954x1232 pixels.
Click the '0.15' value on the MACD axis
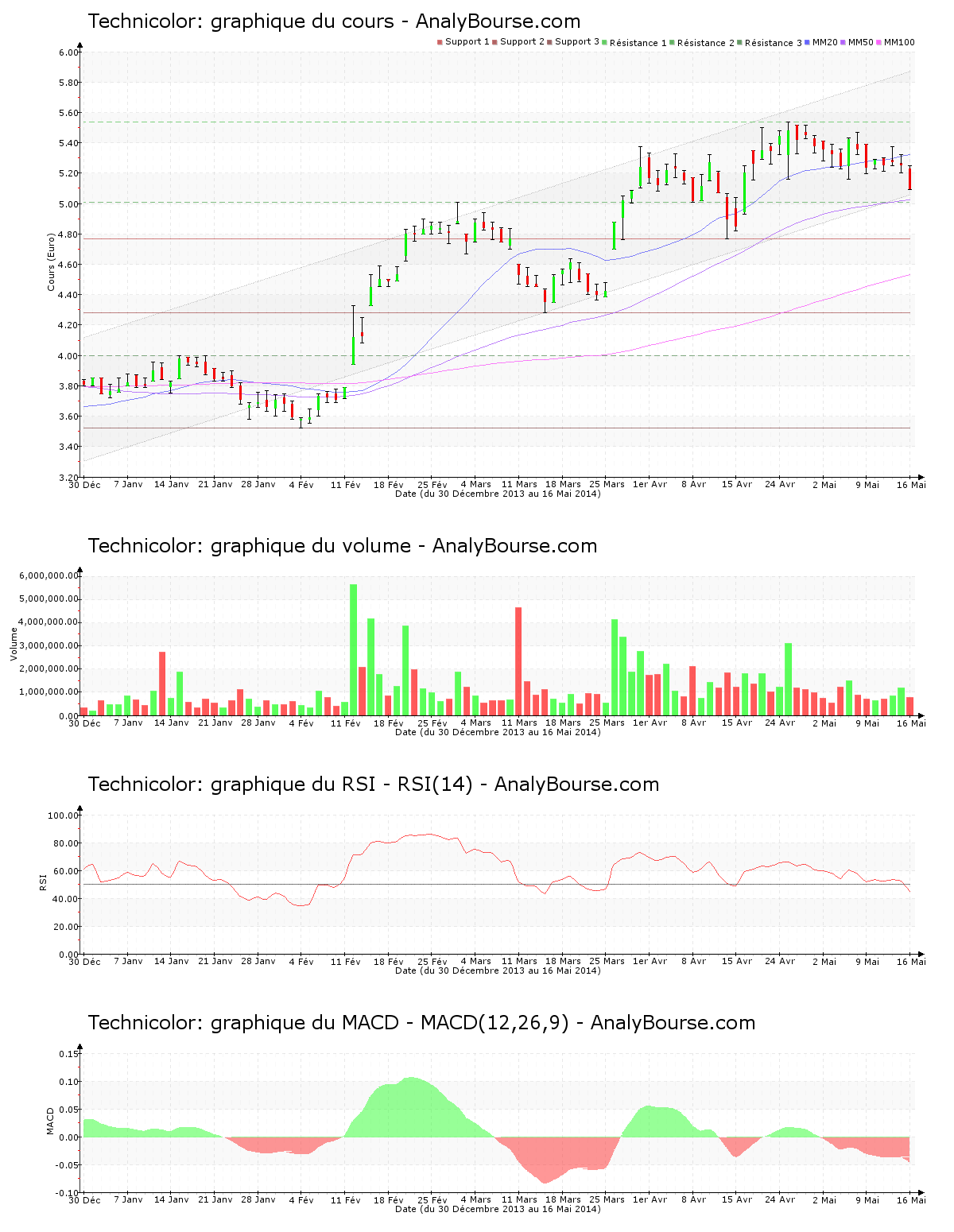[68, 1054]
